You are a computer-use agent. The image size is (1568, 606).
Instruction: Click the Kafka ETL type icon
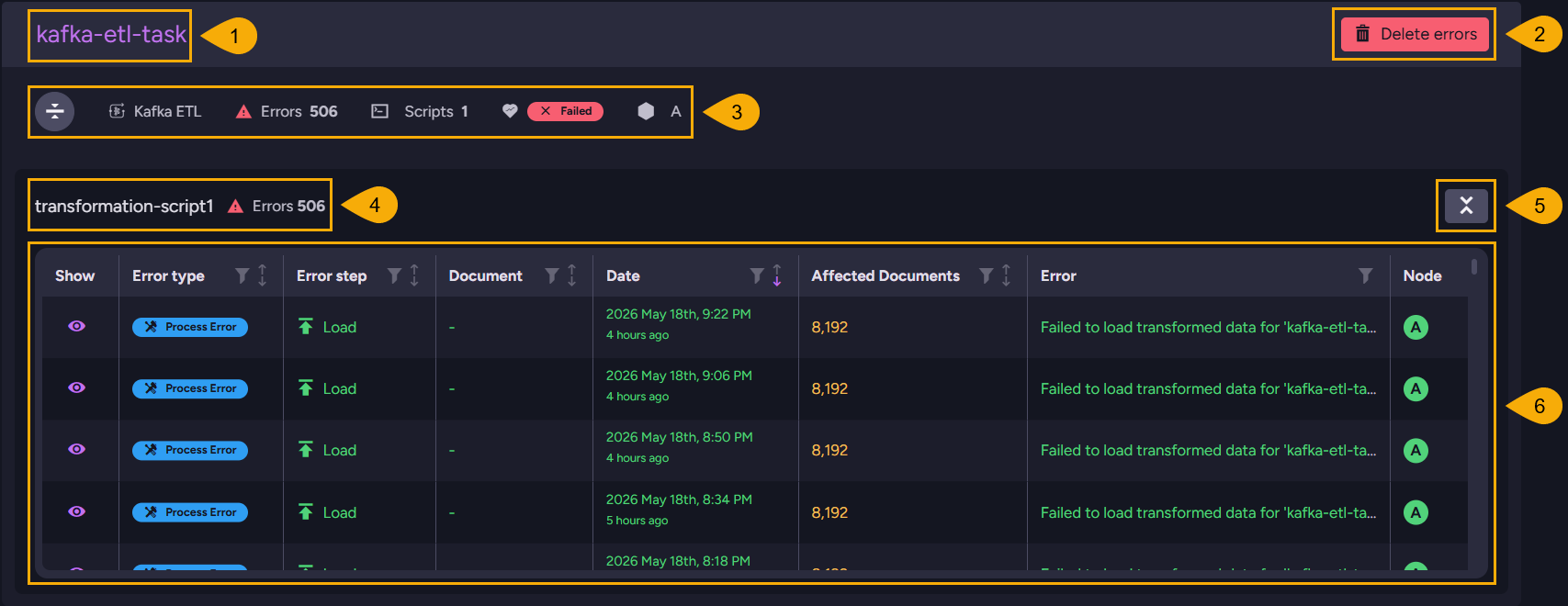pyautogui.click(x=117, y=111)
